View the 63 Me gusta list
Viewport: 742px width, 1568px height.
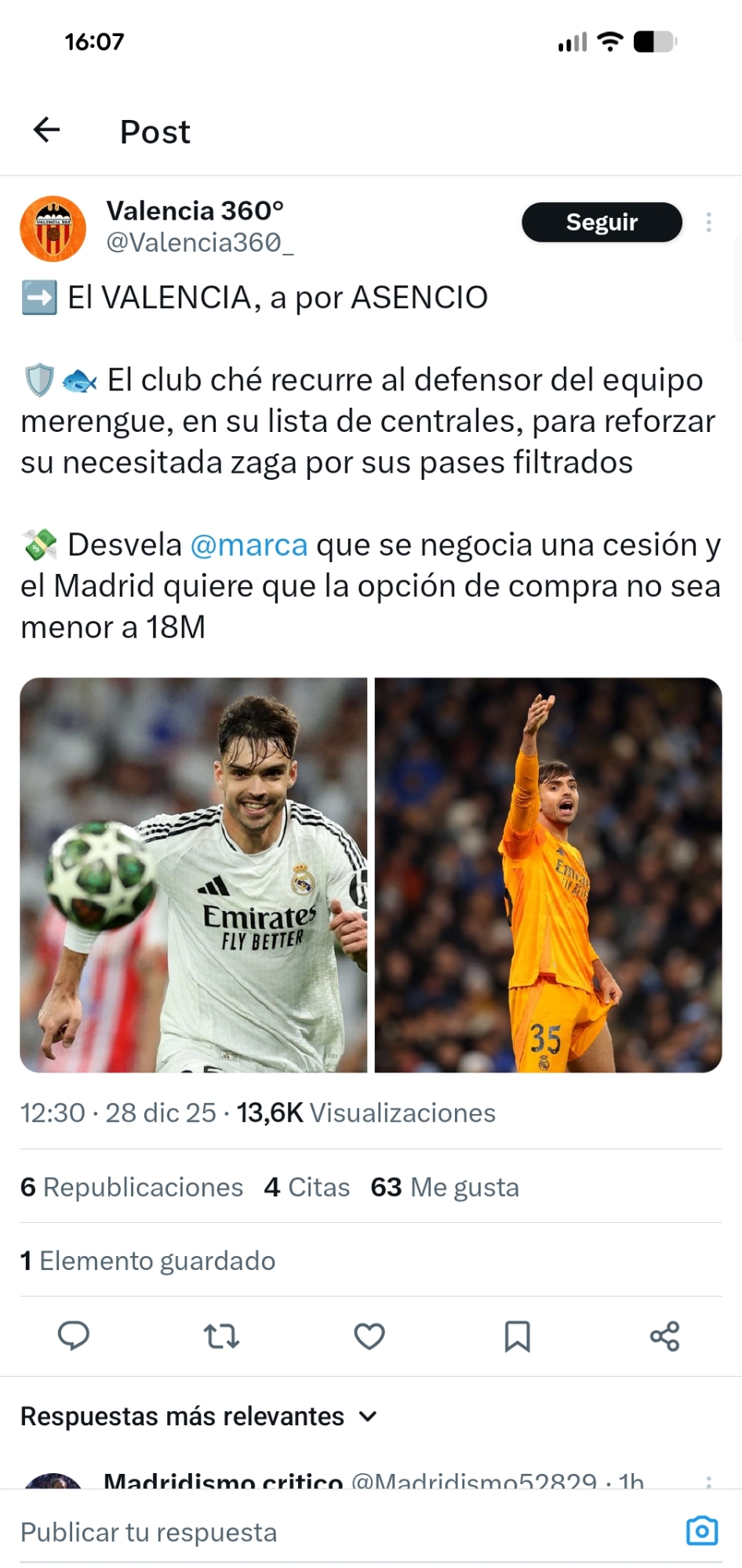pos(445,1187)
